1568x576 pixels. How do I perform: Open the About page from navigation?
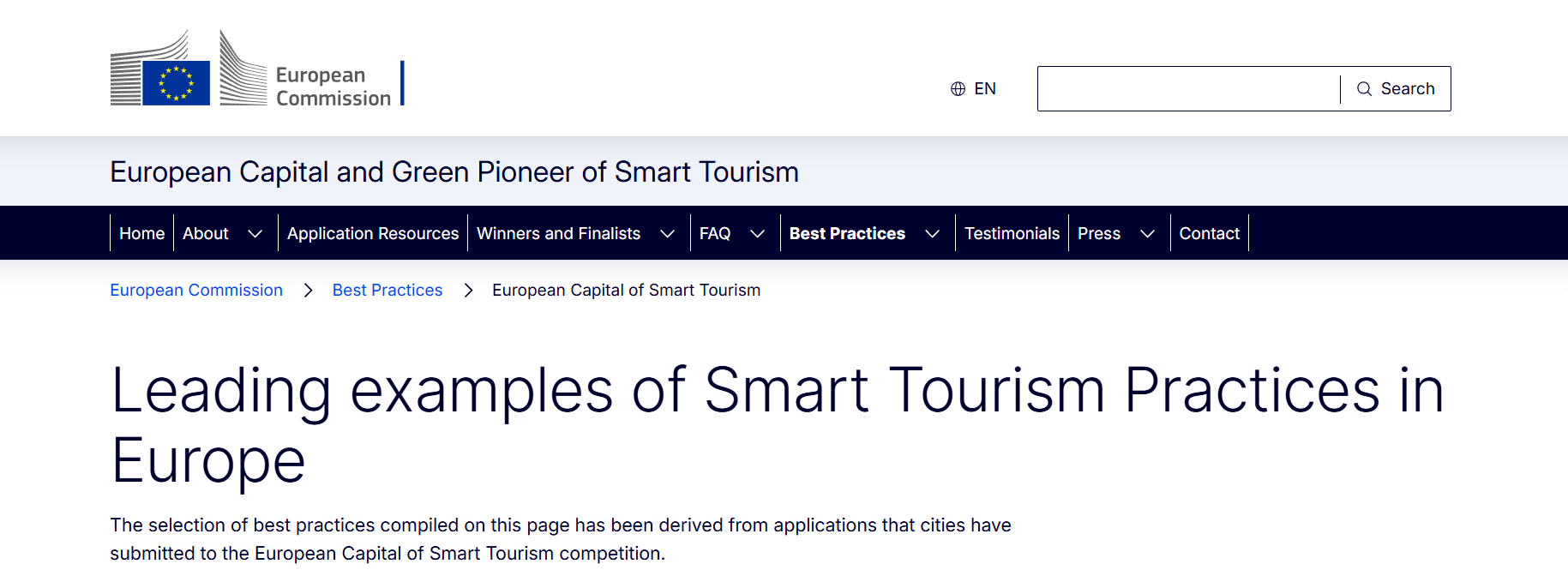(206, 233)
